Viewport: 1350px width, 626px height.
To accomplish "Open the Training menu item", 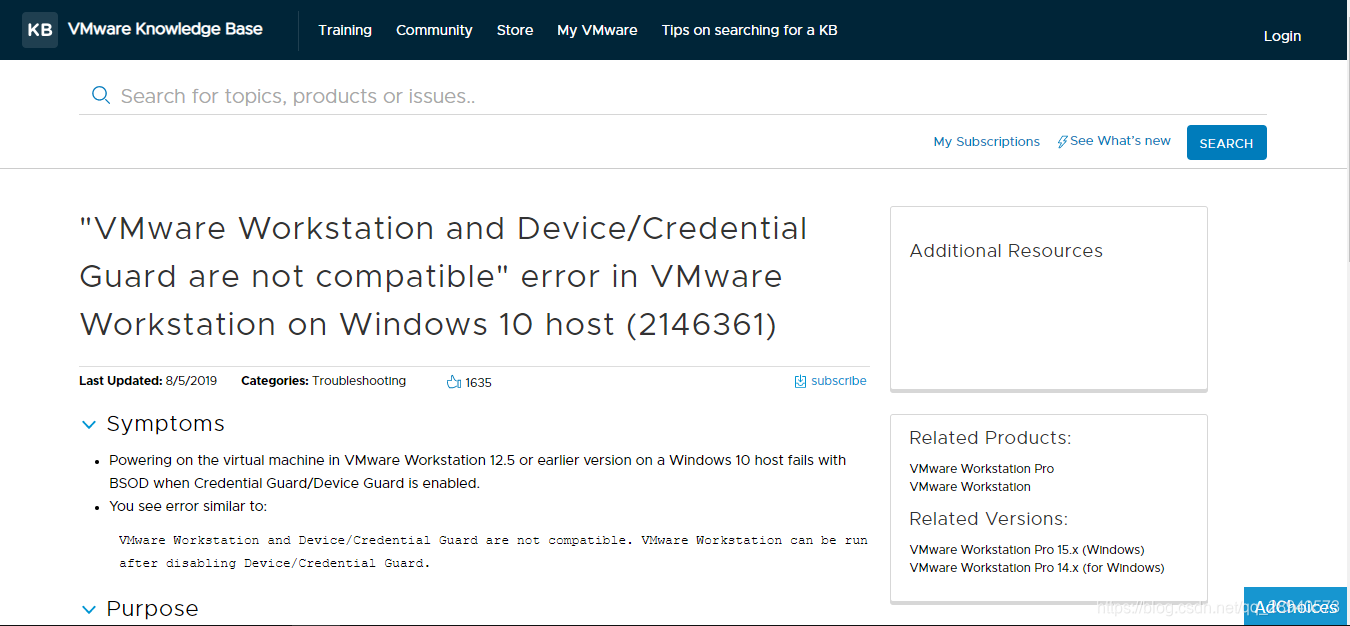I will coord(345,30).
